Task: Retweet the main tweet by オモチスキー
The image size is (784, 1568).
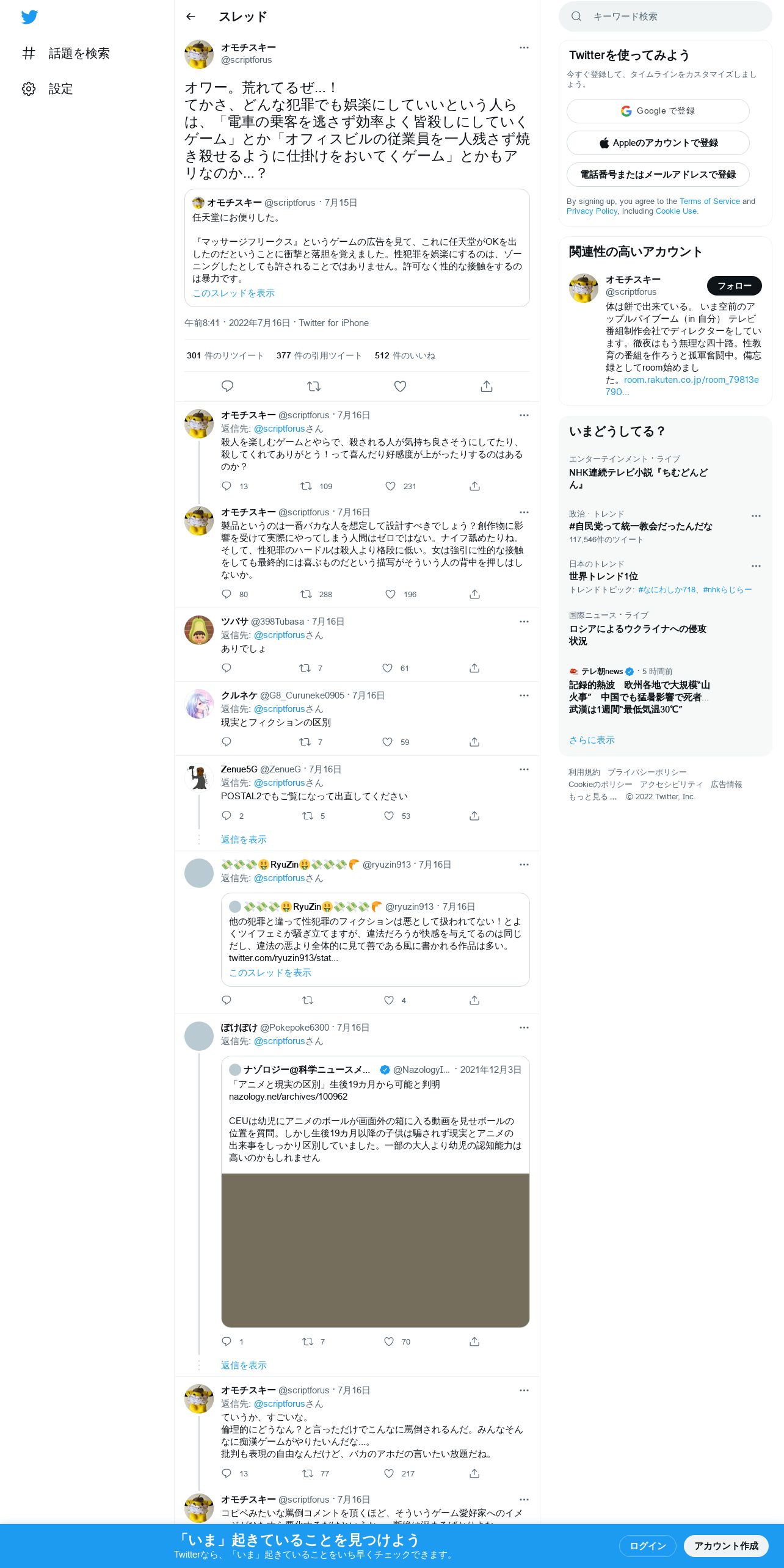Action: point(314,386)
